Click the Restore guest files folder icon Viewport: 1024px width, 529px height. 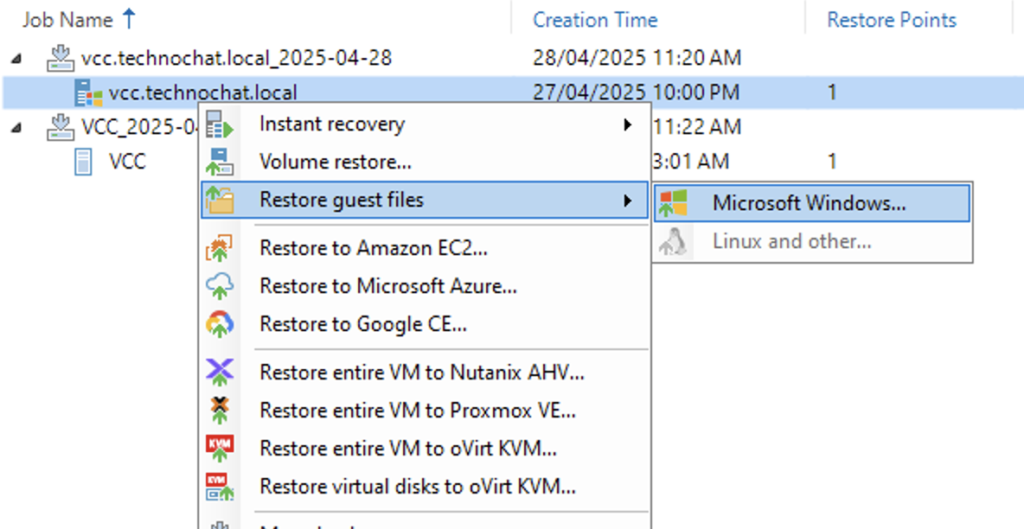click(219, 200)
